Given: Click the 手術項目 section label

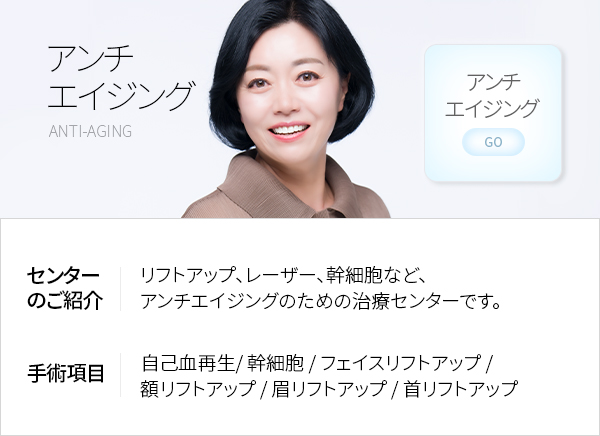Looking at the screenshot, I should click(65, 374).
